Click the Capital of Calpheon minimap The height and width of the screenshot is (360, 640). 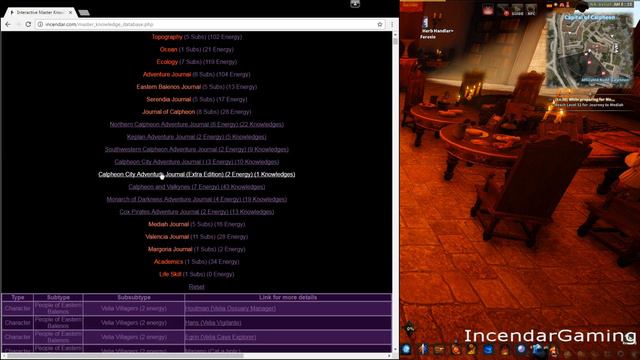[590, 49]
